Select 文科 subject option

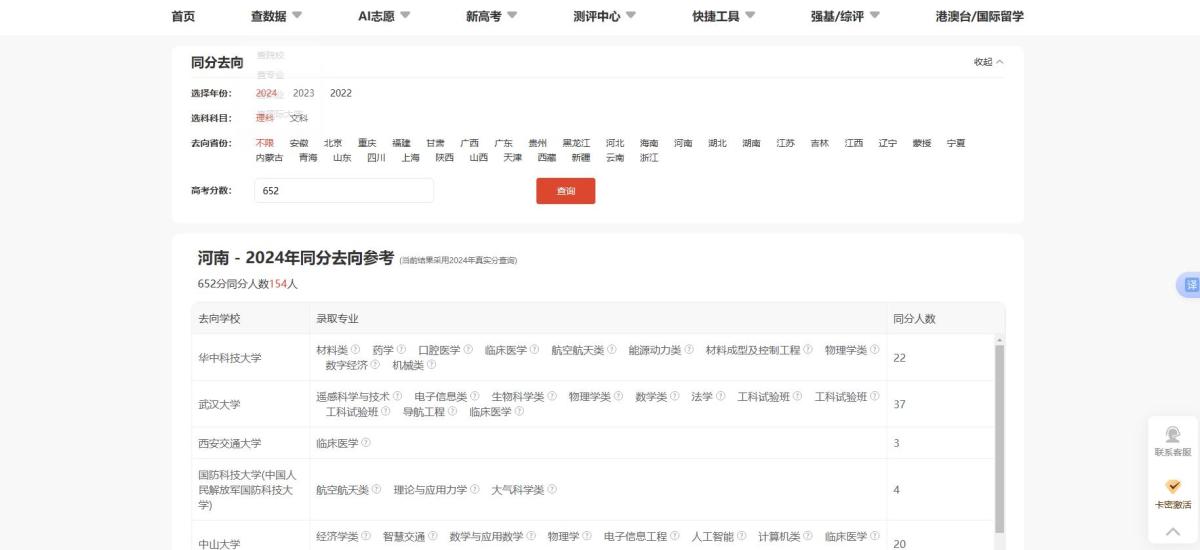click(x=299, y=118)
